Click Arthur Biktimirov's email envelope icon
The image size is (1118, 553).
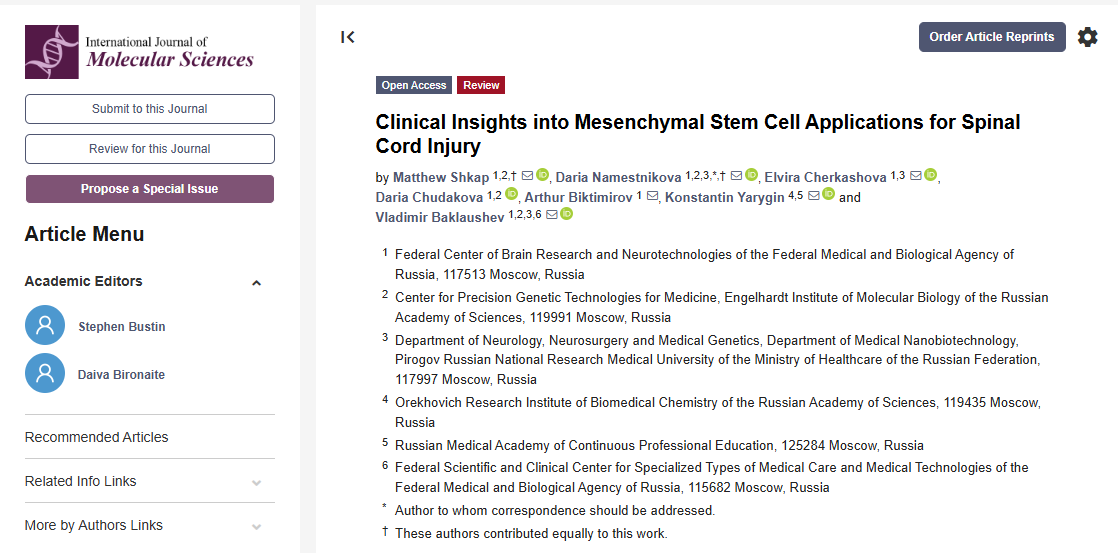click(x=652, y=196)
